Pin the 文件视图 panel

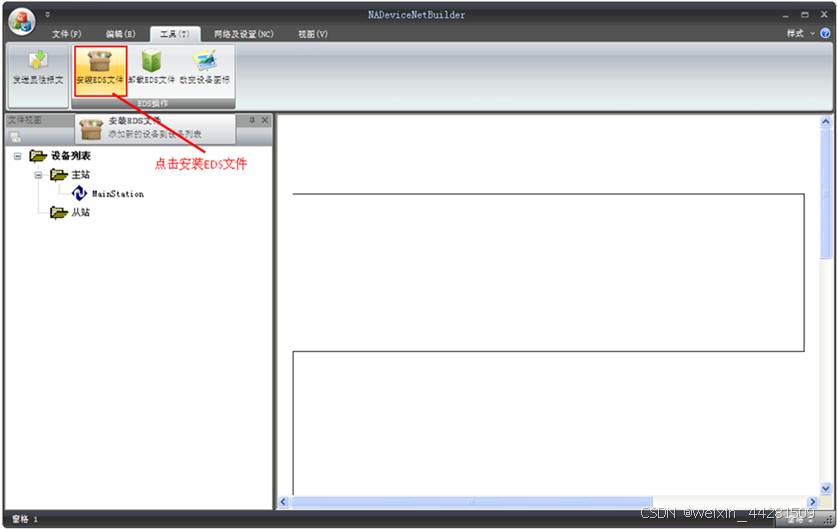pyautogui.click(x=252, y=120)
